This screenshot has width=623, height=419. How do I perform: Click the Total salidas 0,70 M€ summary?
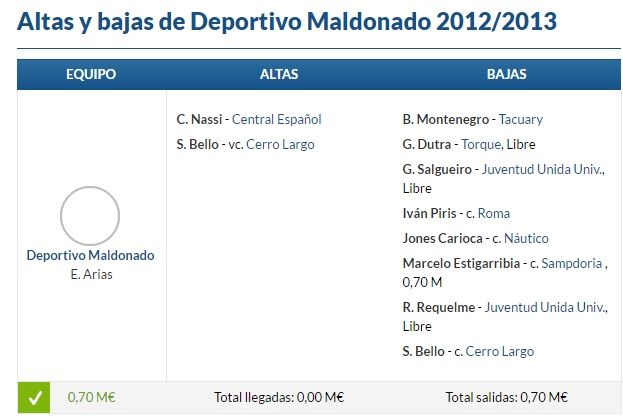[x=507, y=398]
